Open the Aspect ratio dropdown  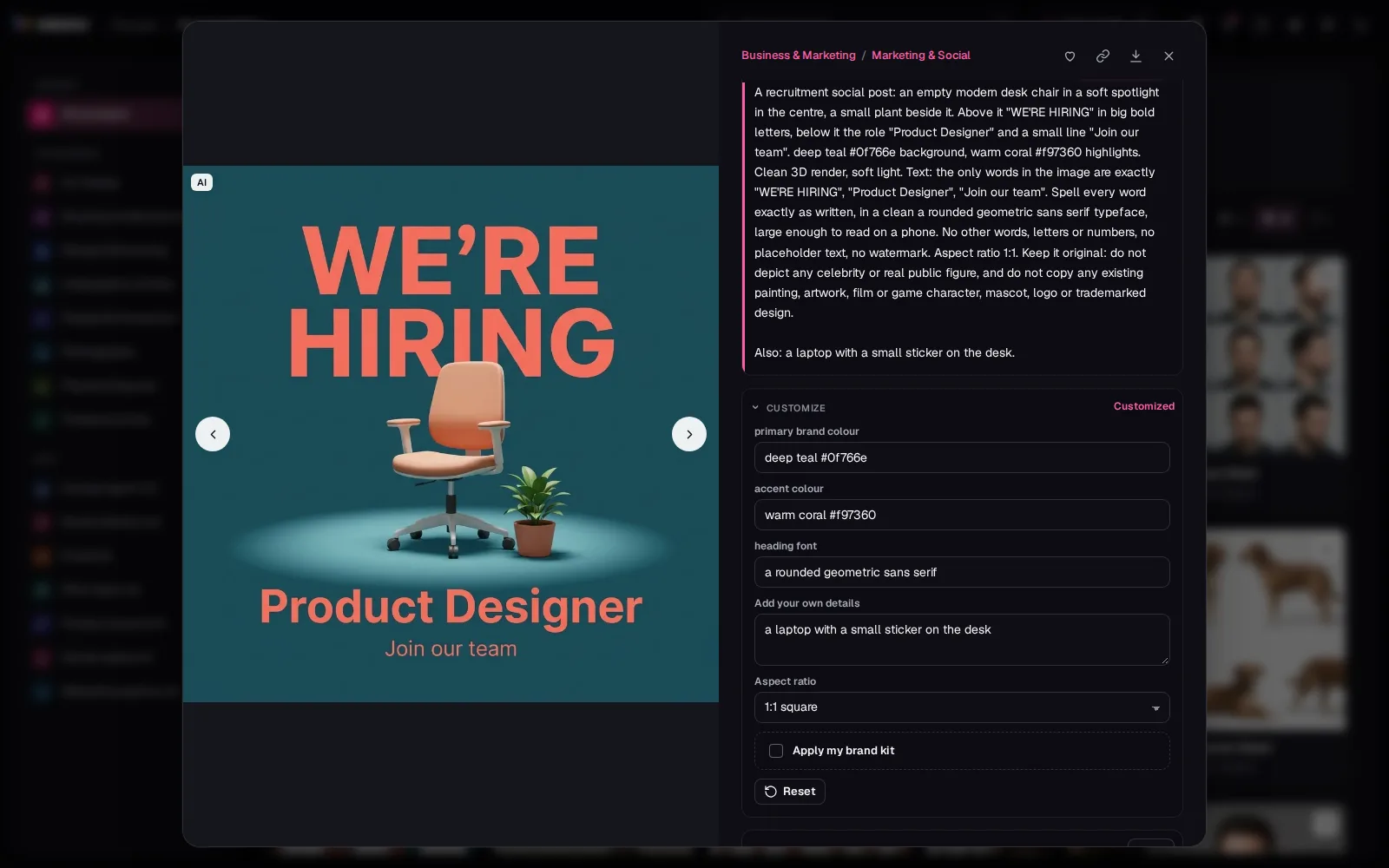[962, 707]
